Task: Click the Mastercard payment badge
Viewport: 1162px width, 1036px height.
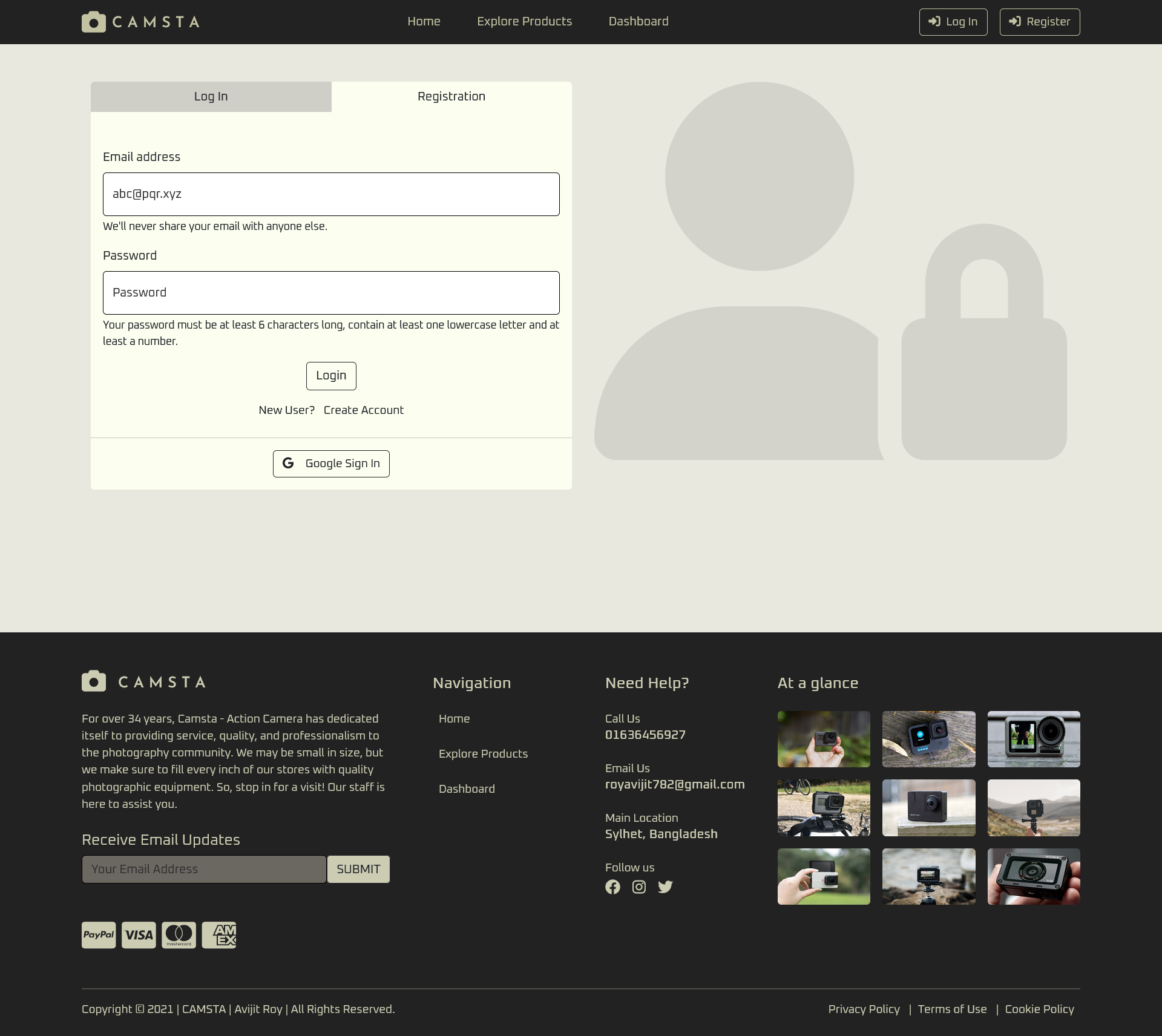Action: [179, 936]
